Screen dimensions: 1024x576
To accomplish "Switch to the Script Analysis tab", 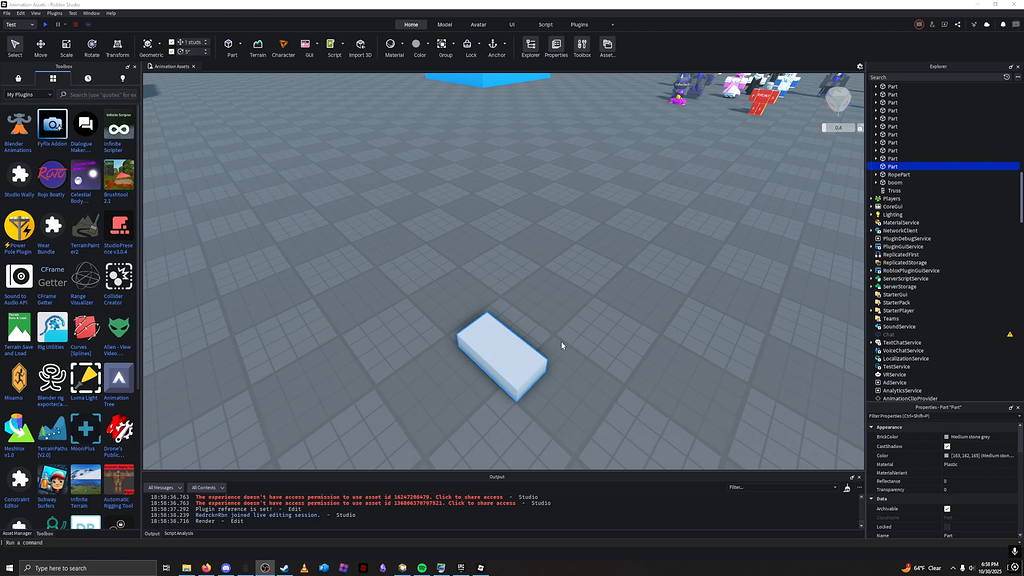I will coord(178,534).
